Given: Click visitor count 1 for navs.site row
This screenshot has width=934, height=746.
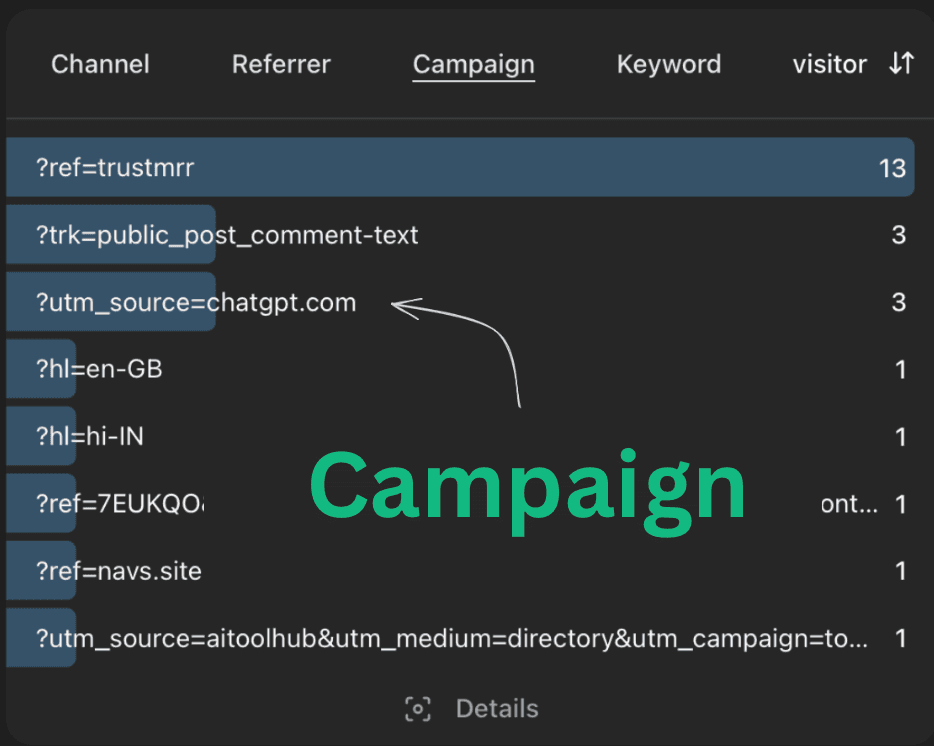Looking at the screenshot, I should click(901, 571).
